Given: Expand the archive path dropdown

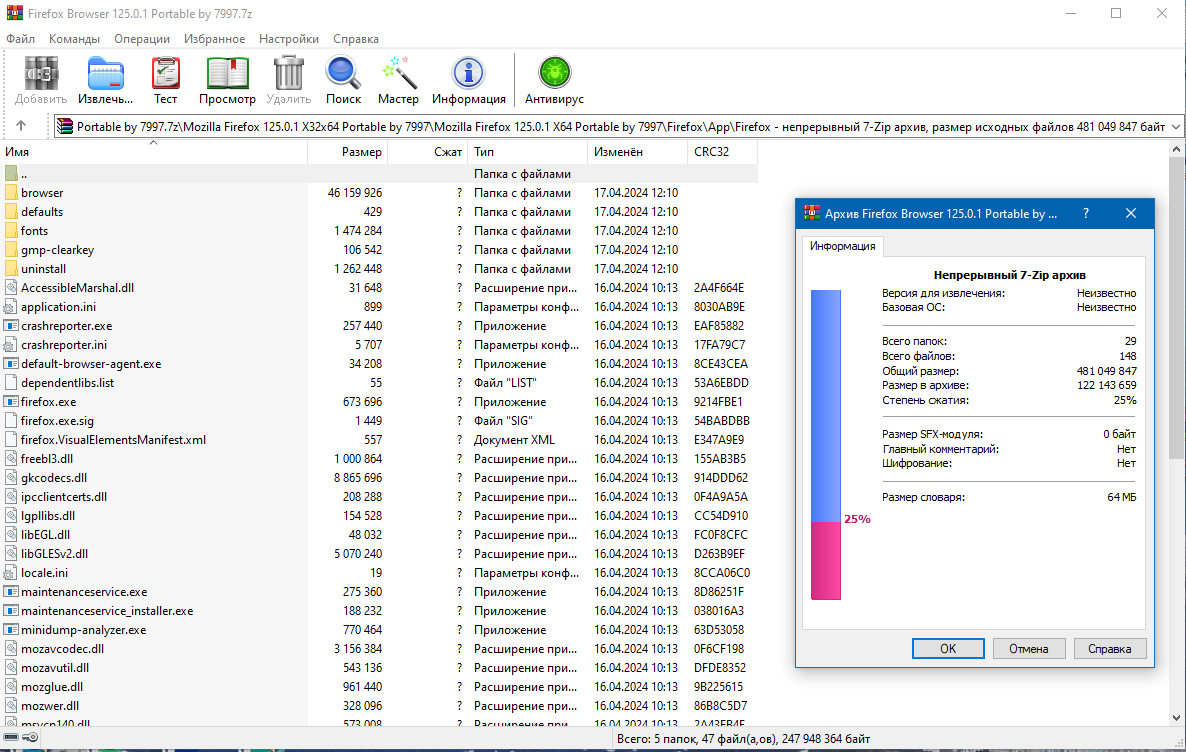Looking at the screenshot, I should click(1176, 127).
